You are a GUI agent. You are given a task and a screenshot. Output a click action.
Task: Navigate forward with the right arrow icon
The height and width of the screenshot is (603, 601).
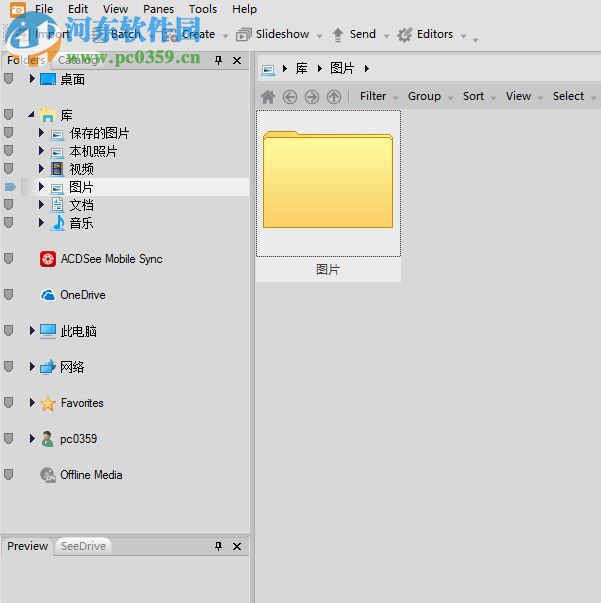pos(312,97)
